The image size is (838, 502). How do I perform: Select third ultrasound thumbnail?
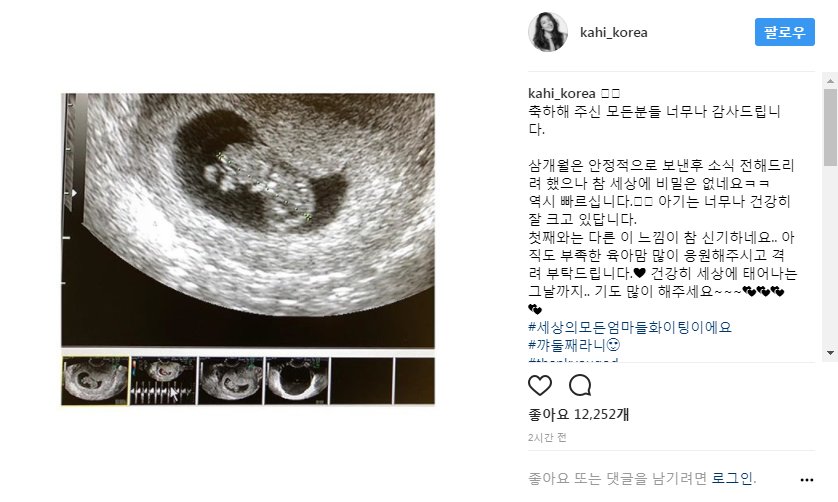click(230, 381)
